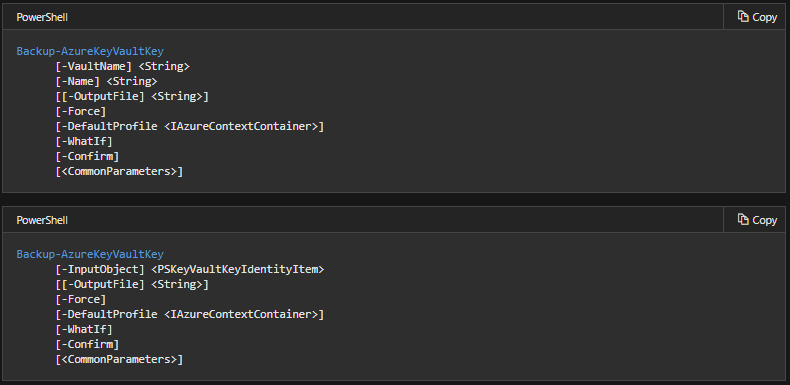This screenshot has width=790, height=385.
Task: Click the PSKeyVaultKeyIdentityItem type text
Action: point(237,270)
